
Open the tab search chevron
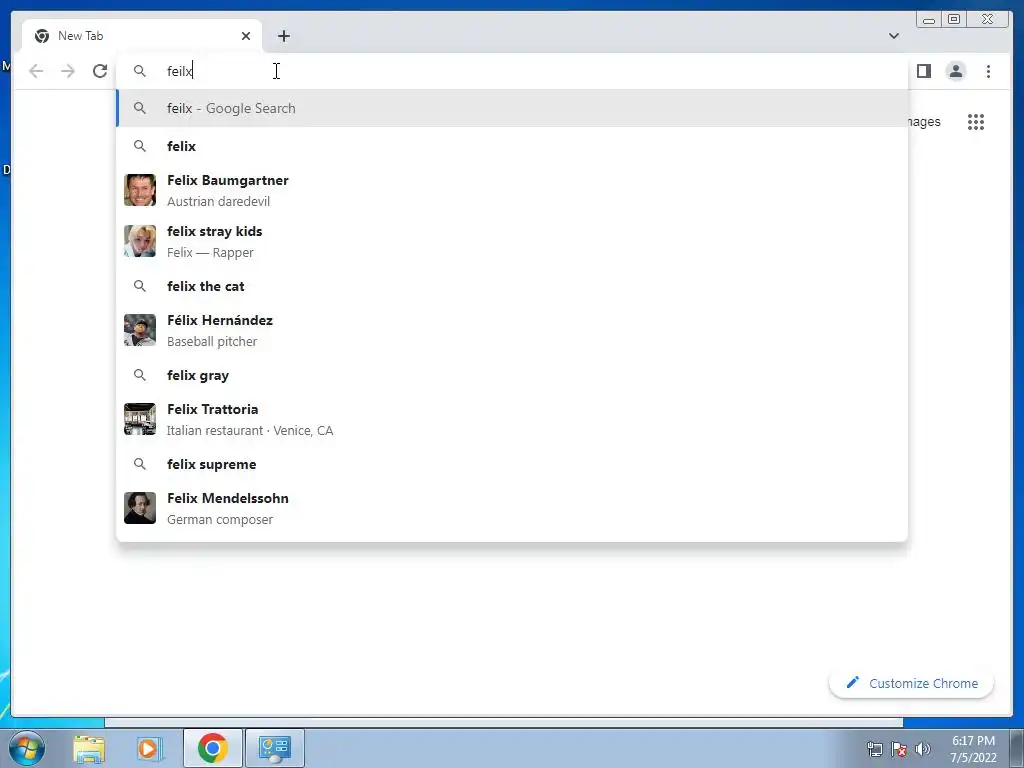click(x=893, y=36)
